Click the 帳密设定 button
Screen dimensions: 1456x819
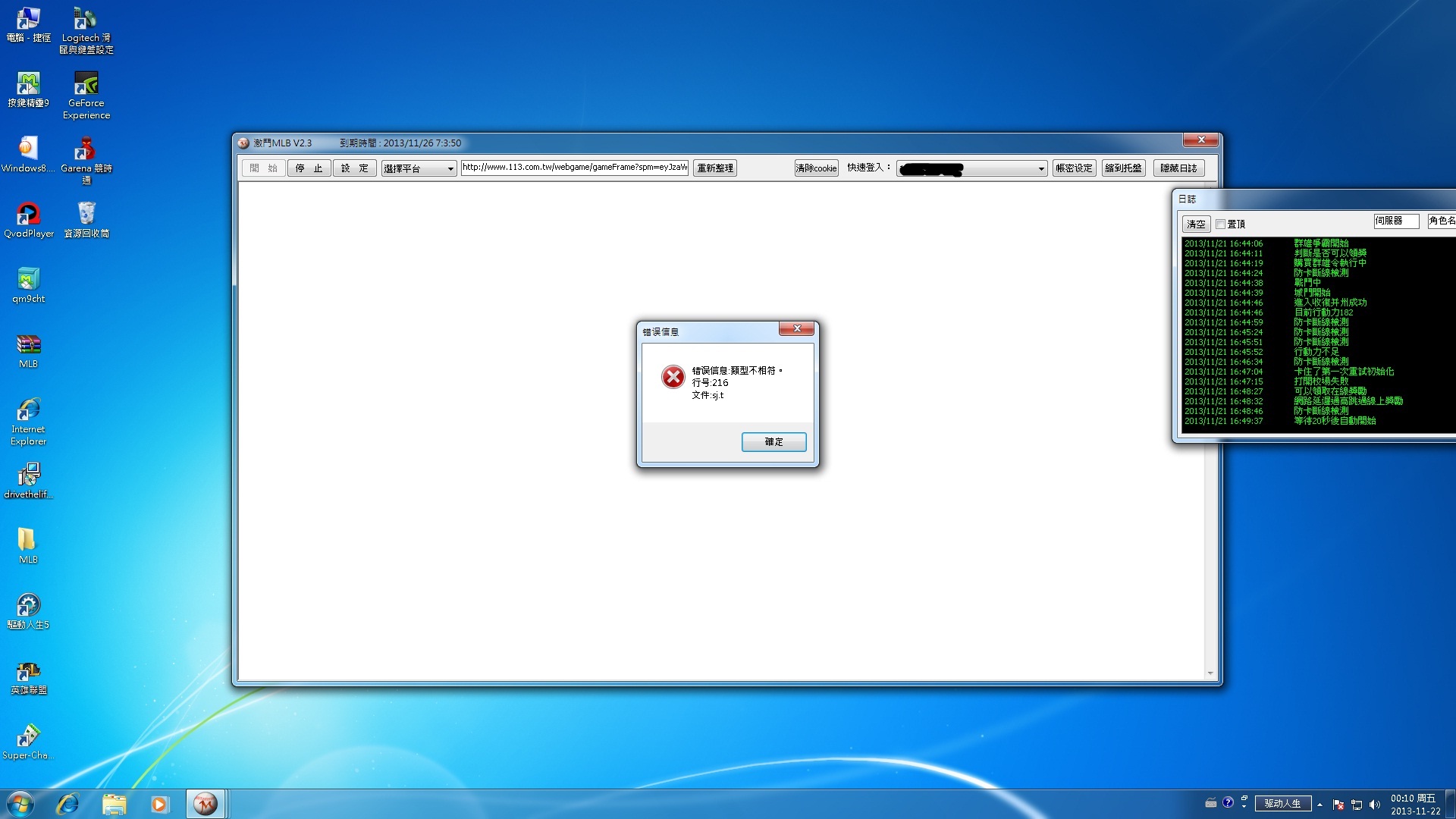tap(1074, 168)
